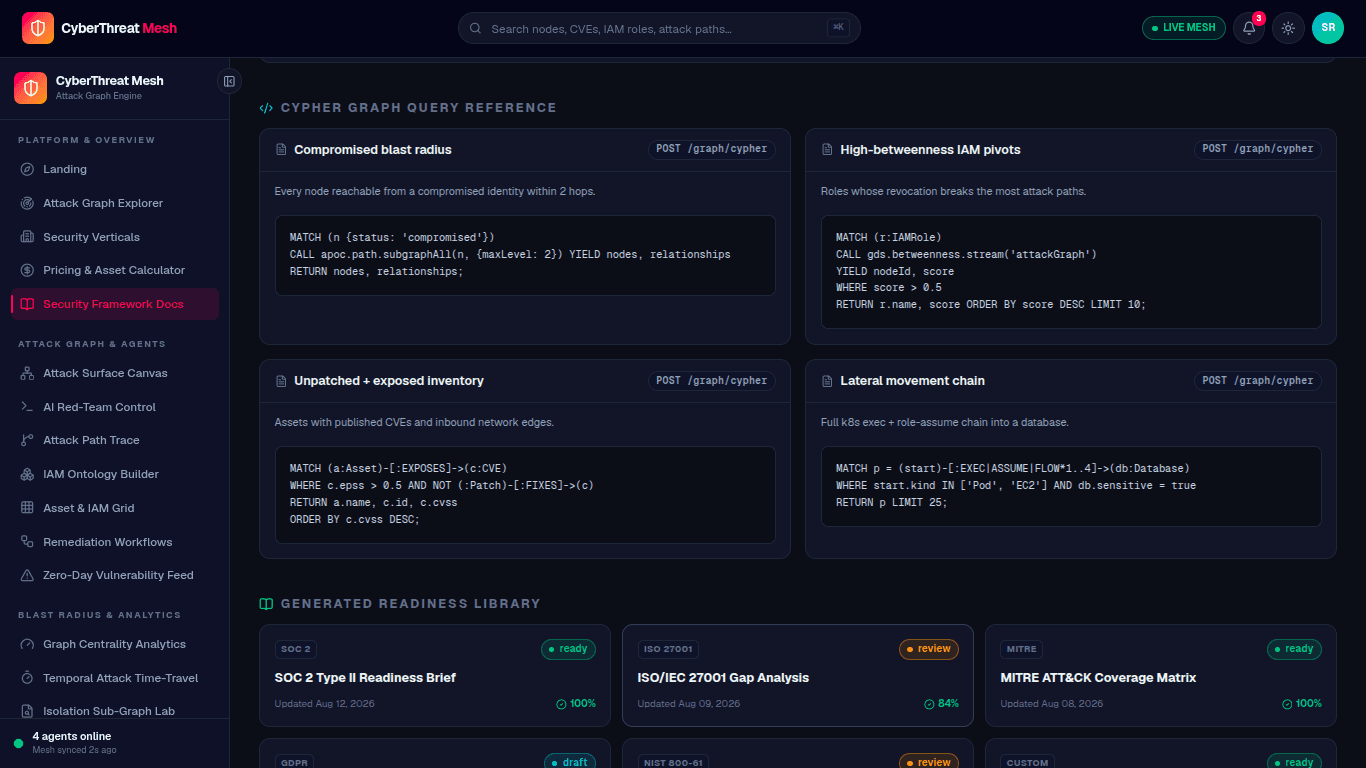Click the Lateral movement chain query code block

1071,486
